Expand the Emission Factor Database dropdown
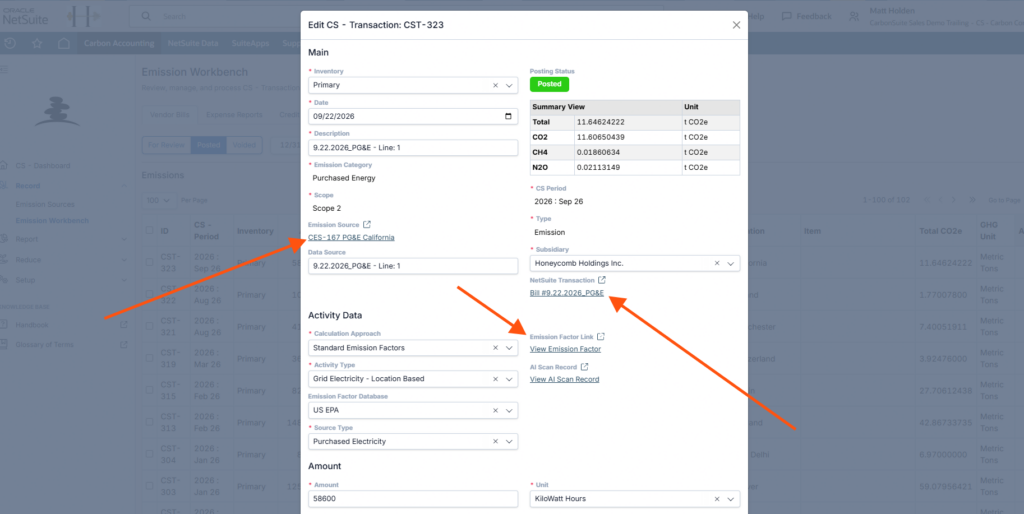 click(x=509, y=410)
